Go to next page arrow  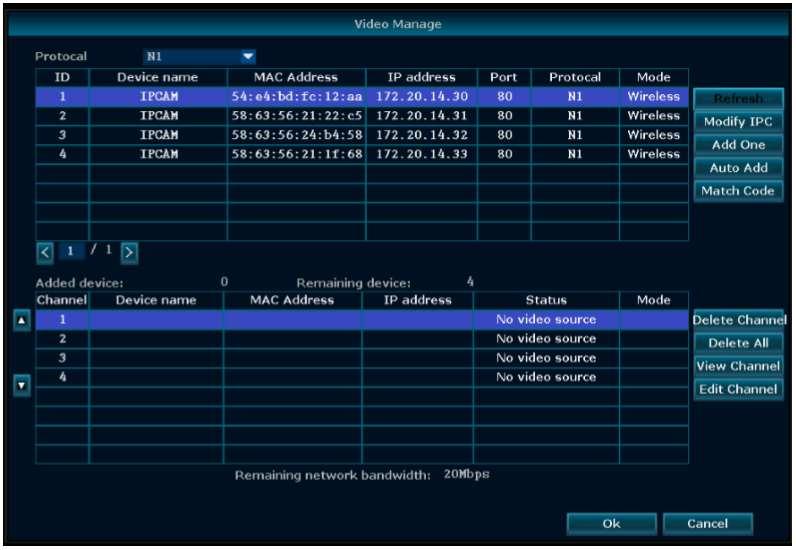pos(129,252)
